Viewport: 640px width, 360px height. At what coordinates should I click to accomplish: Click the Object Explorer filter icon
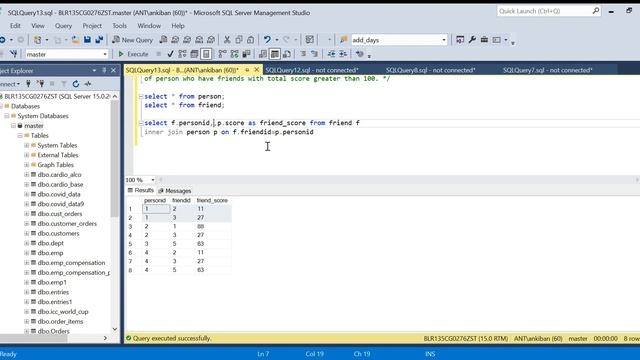coord(64,84)
